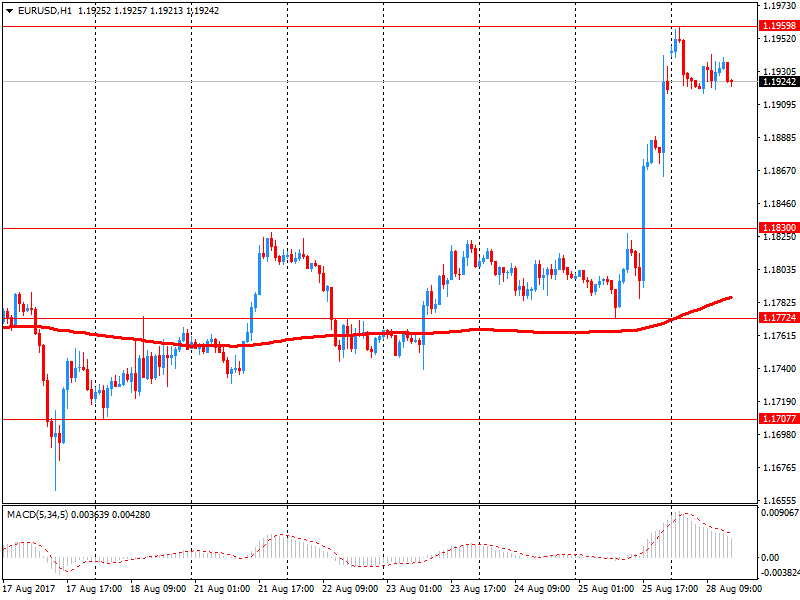Viewport: 800px width, 600px height.
Task: Open the chart menu triangle beside EURUSD,H1
Action: [x=9, y=11]
